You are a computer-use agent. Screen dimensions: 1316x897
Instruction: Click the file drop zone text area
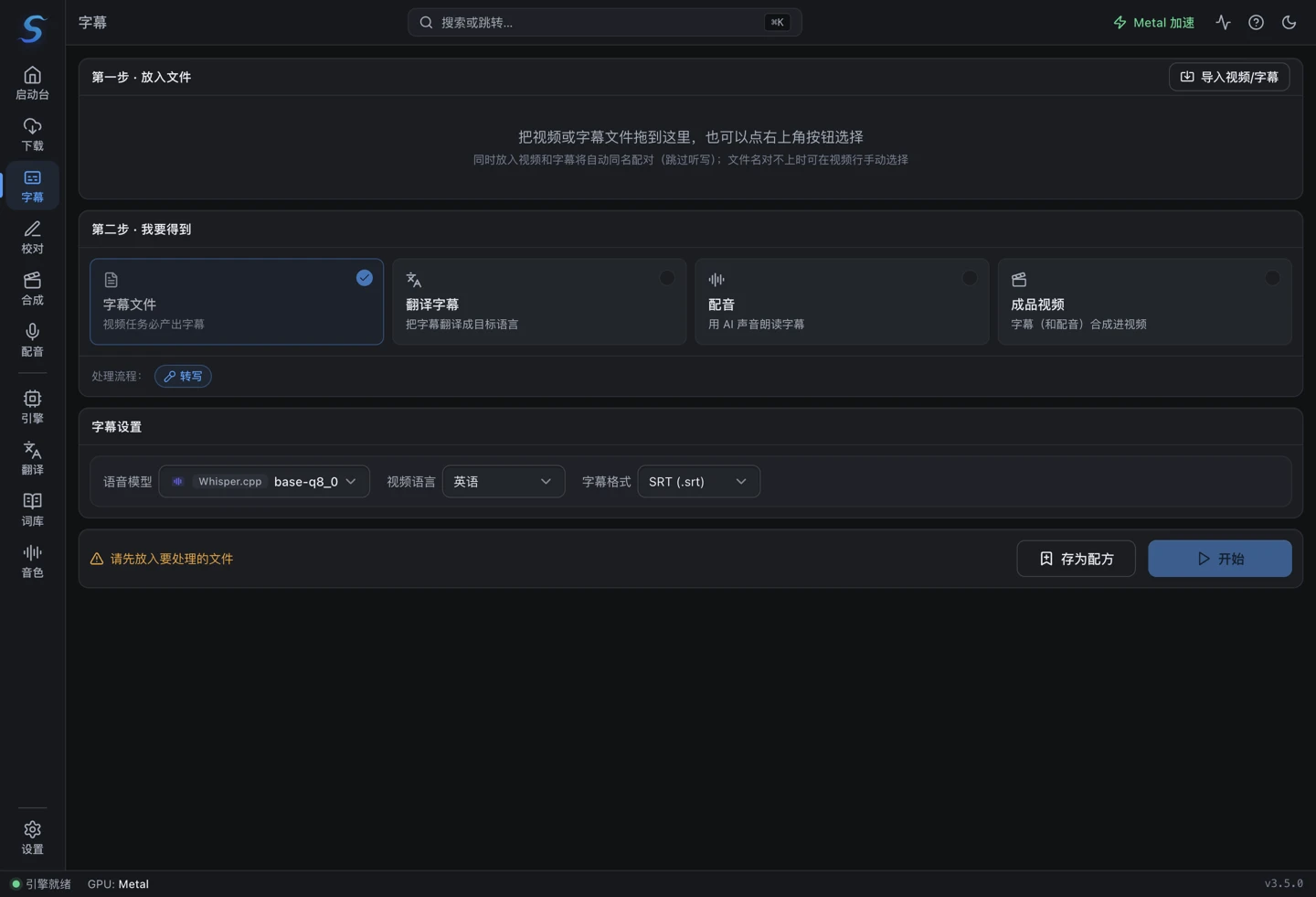coord(691,146)
